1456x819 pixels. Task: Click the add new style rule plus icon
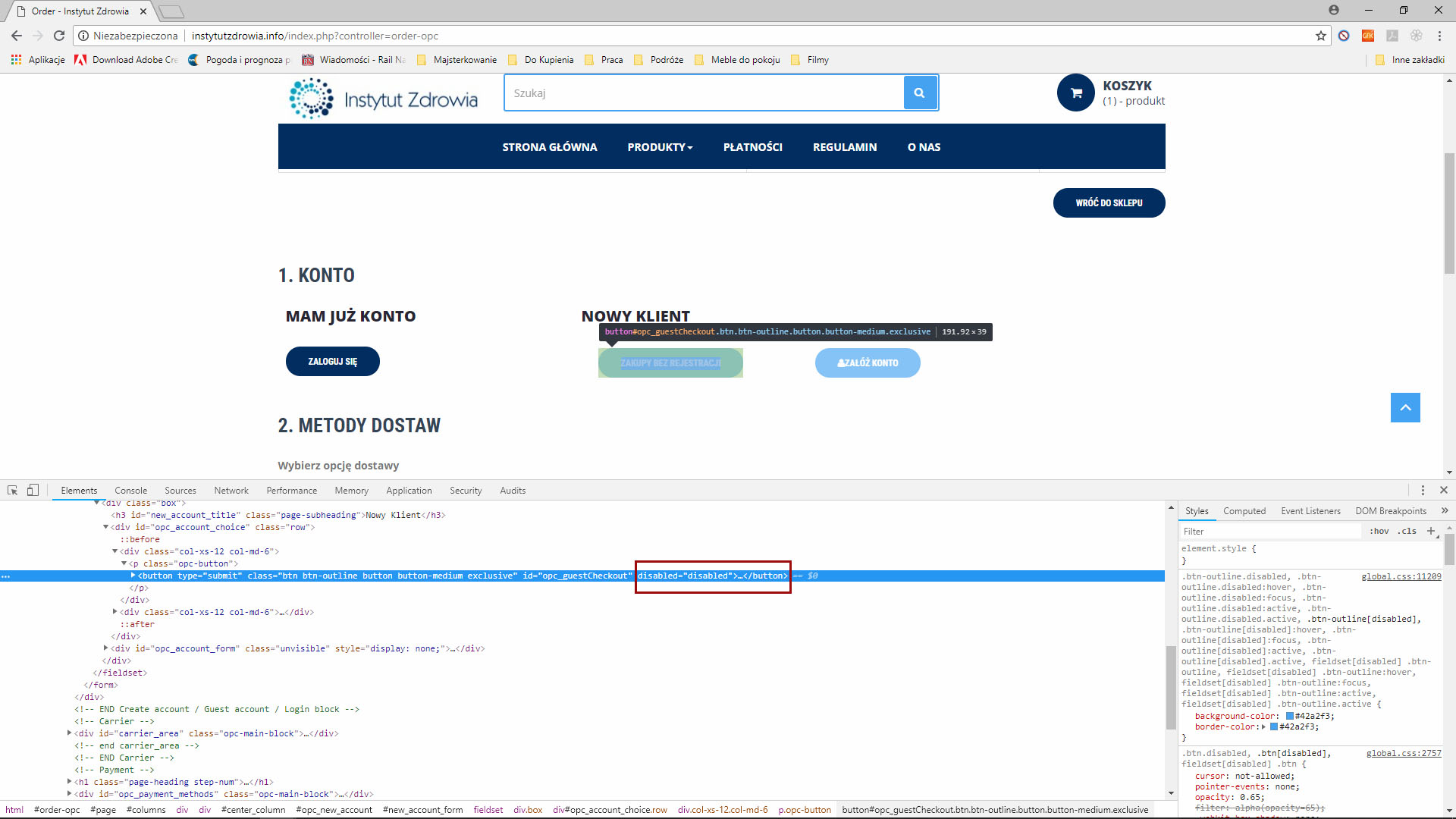coord(1431,531)
